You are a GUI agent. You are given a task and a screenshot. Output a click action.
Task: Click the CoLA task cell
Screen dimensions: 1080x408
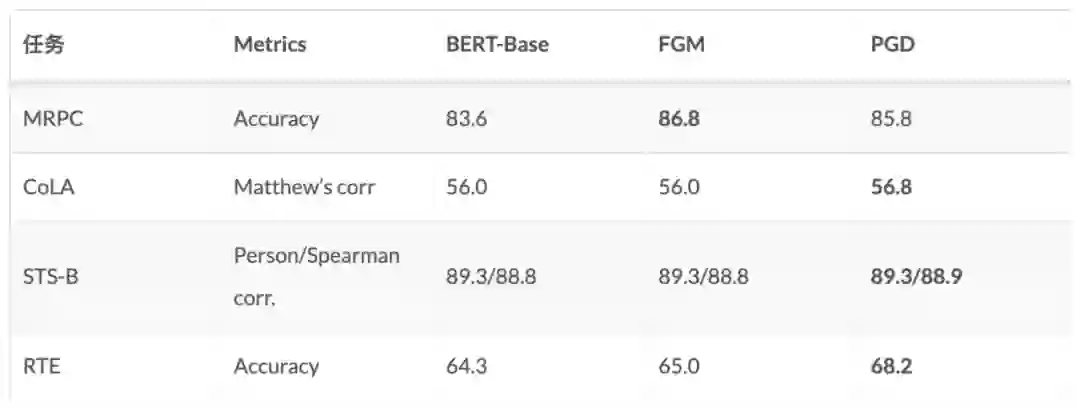click(48, 187)
